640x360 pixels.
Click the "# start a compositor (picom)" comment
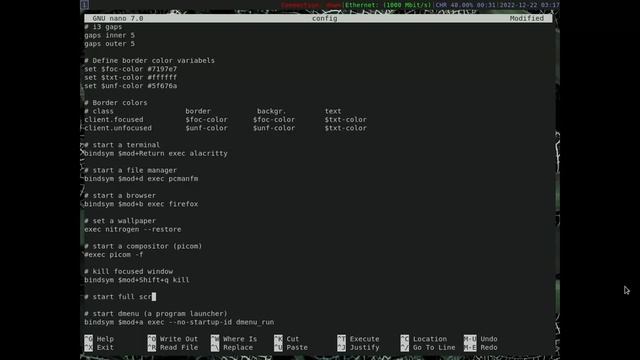pyautogui.click(x=143, y=247)
